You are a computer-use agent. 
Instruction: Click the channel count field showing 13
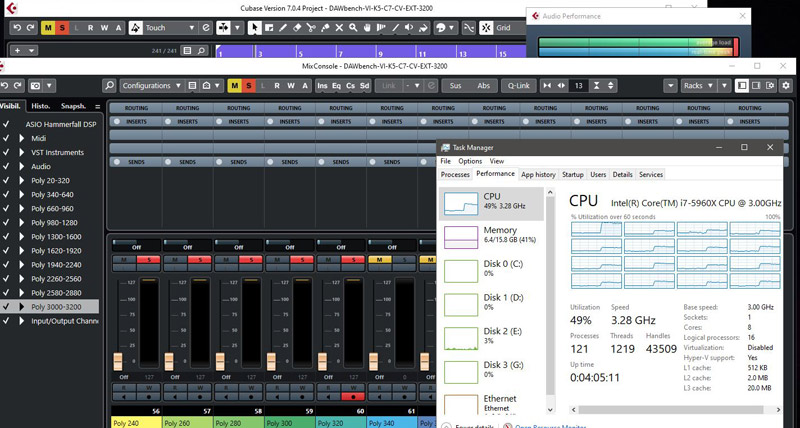[579, 86]
